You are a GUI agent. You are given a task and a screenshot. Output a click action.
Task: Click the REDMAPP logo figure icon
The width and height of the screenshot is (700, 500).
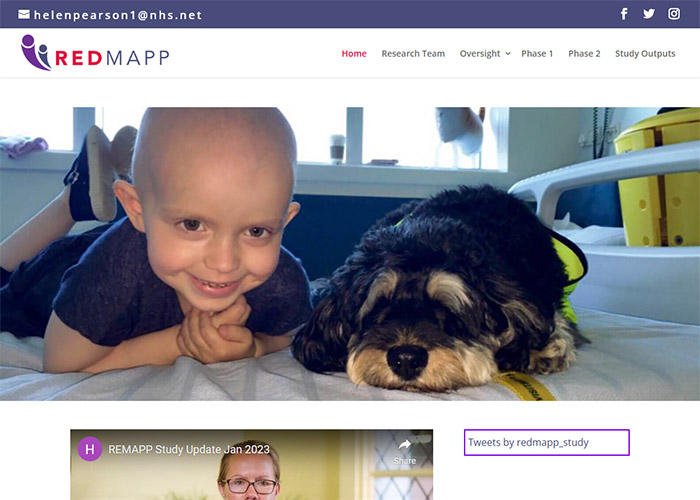35,52
